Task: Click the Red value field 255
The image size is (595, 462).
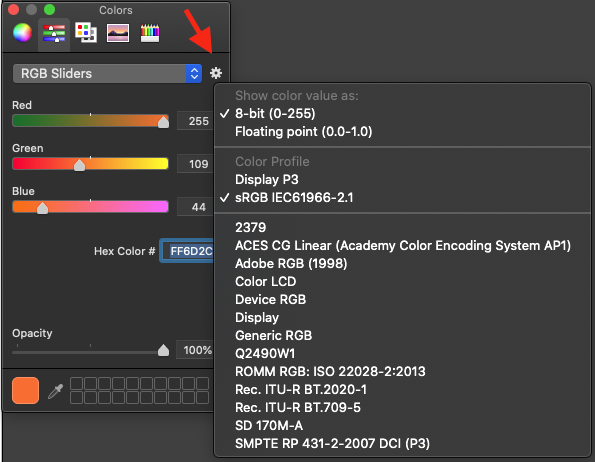Action: (196, 121)
